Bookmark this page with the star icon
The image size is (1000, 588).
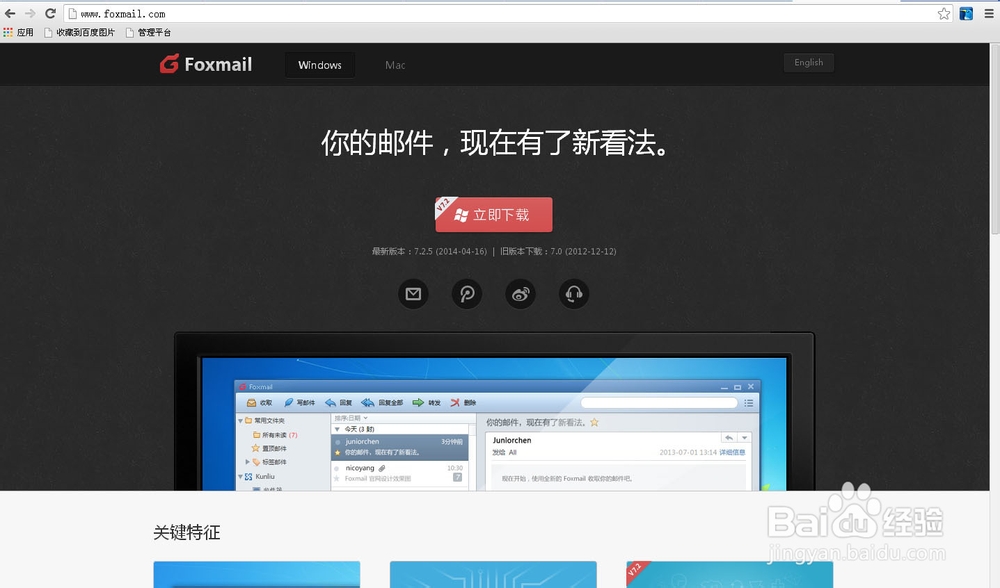click(944, 13)
